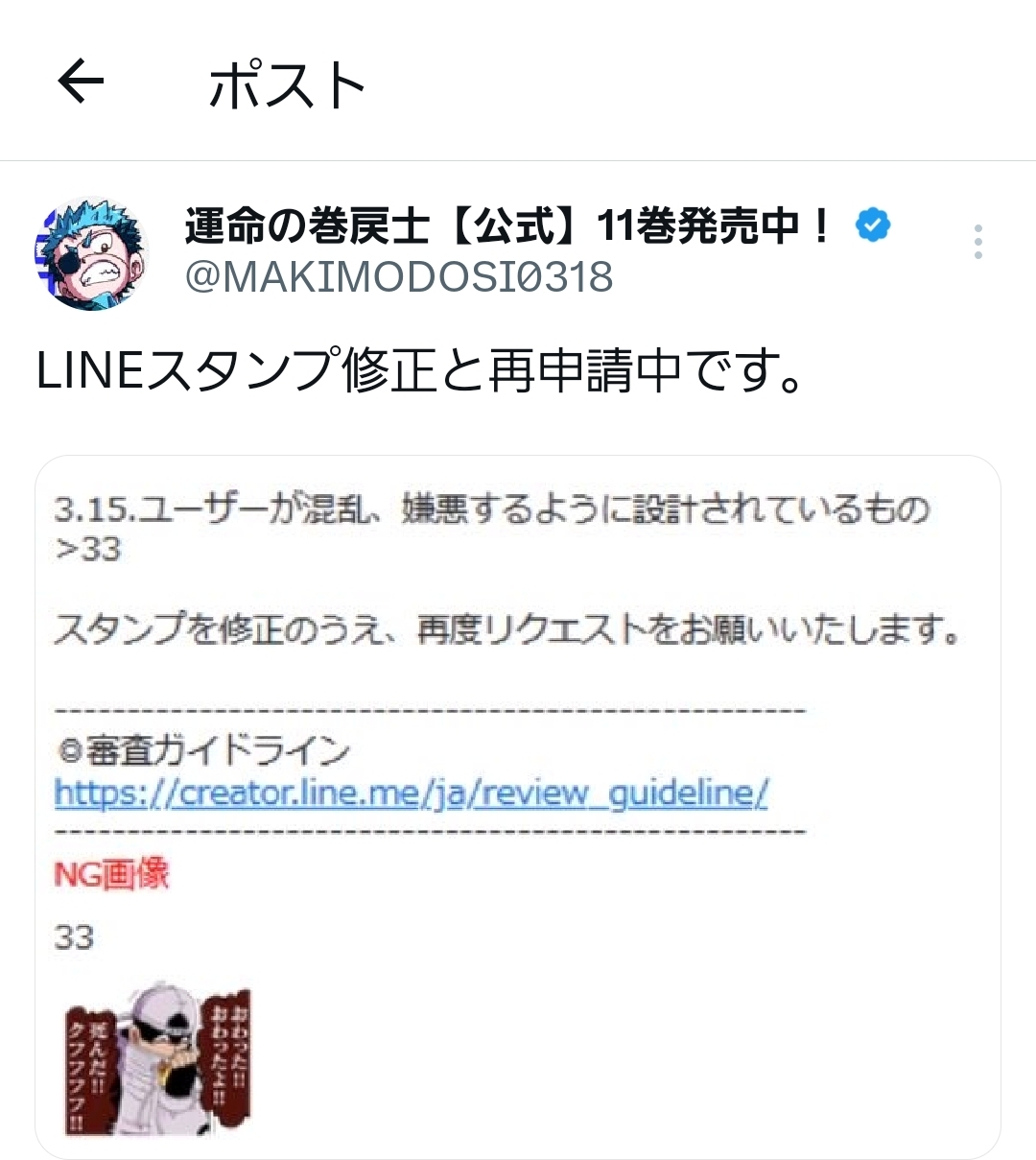Go back using the left arrow icon
The height and width of the screenshot is (1160, 1036).
(x=81, y=82)
